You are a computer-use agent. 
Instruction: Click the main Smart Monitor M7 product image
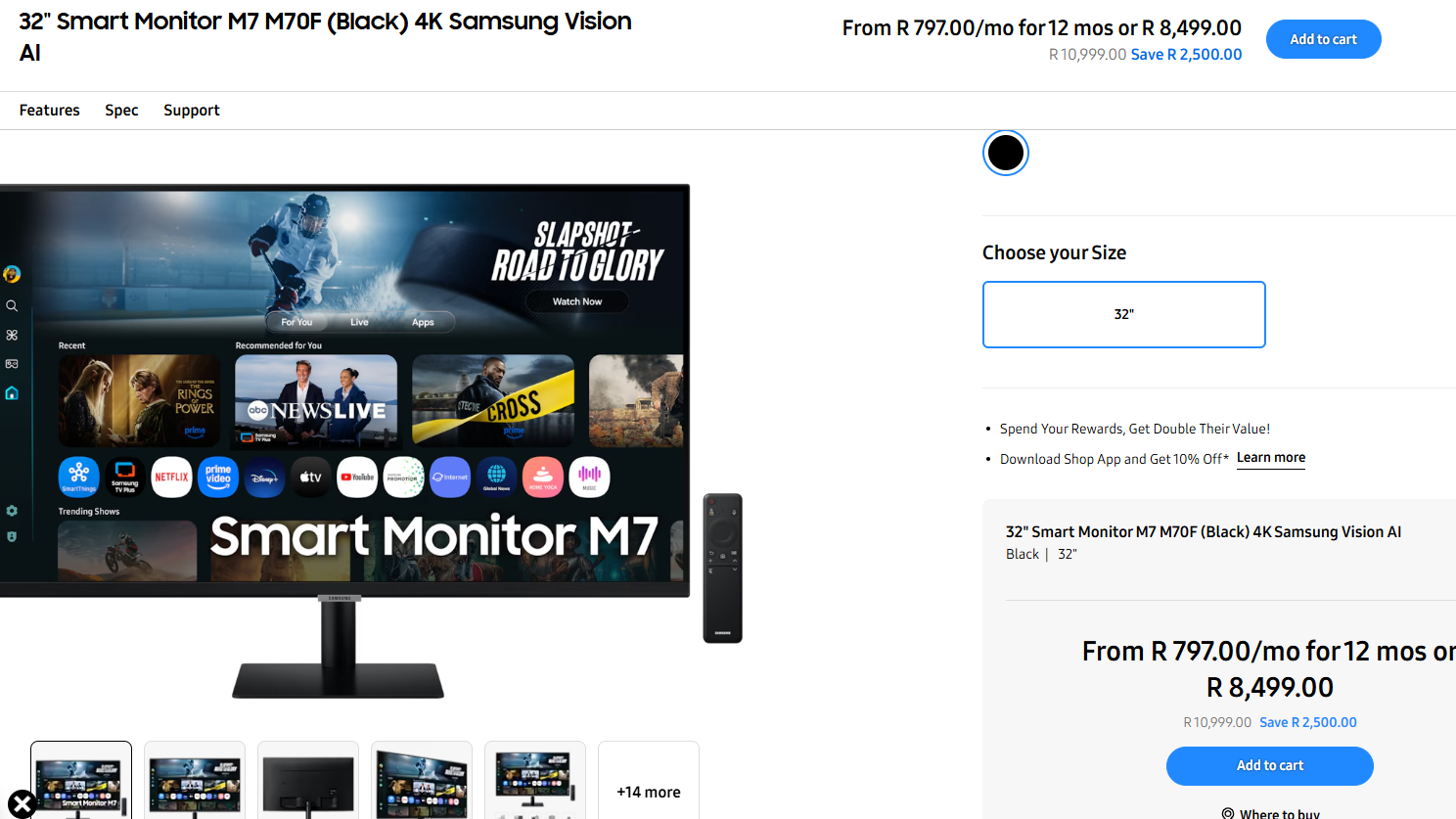click(x=344, y=440)
